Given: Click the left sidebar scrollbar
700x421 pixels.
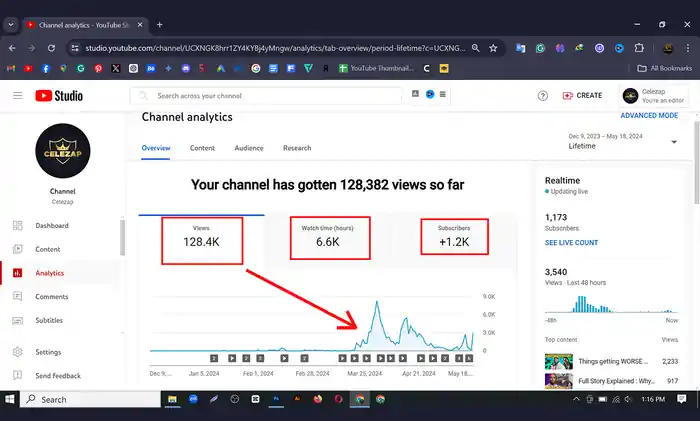Looking at the screenshot, I should pos(122,237).
